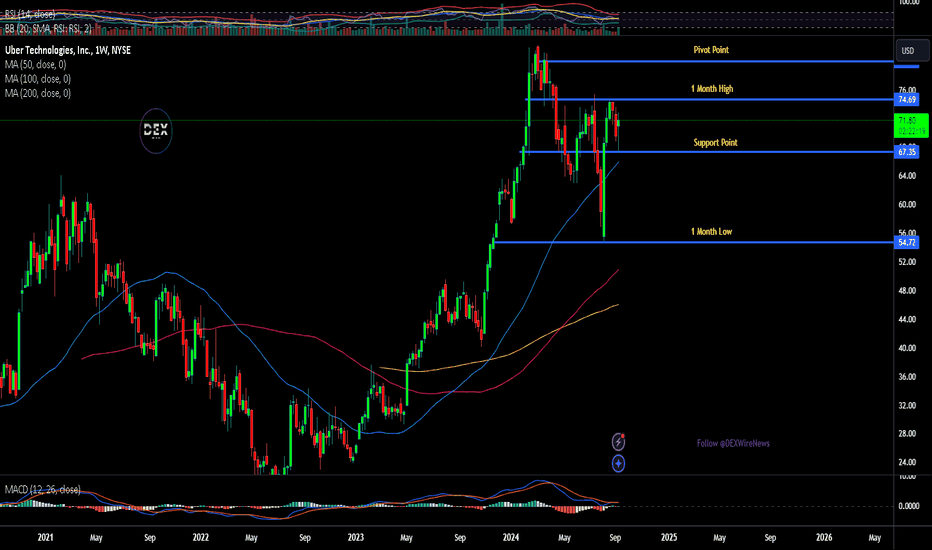The image size is (932, 550).
Task: Click the Follow @DEXWireNews text
Action: click(733, 443)
